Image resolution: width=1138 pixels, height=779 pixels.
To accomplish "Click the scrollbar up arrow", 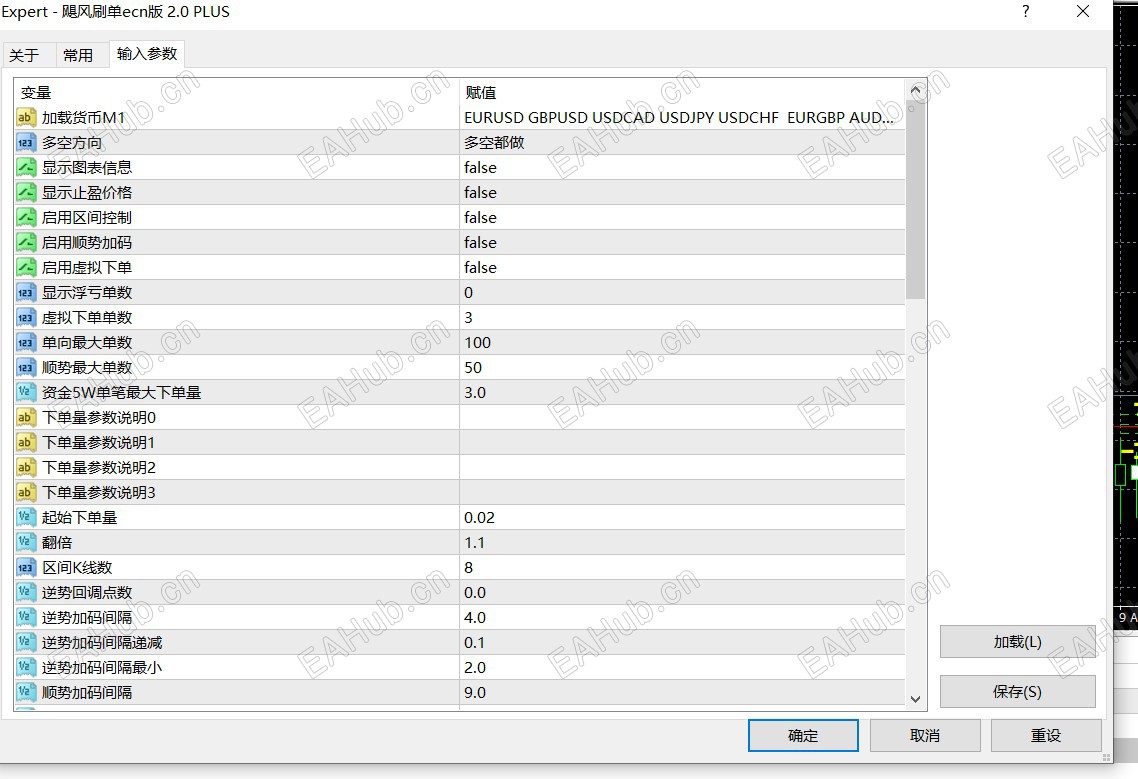I will click(915, 91).
